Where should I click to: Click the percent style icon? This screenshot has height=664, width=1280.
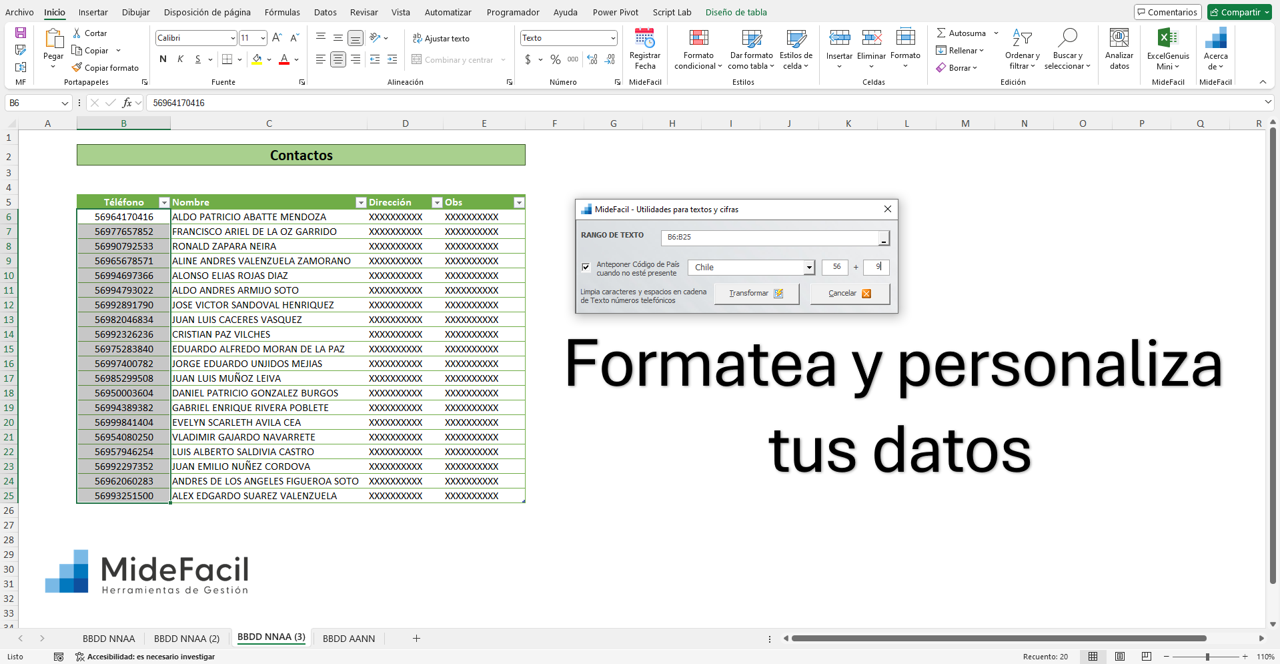tap(555, 60)
